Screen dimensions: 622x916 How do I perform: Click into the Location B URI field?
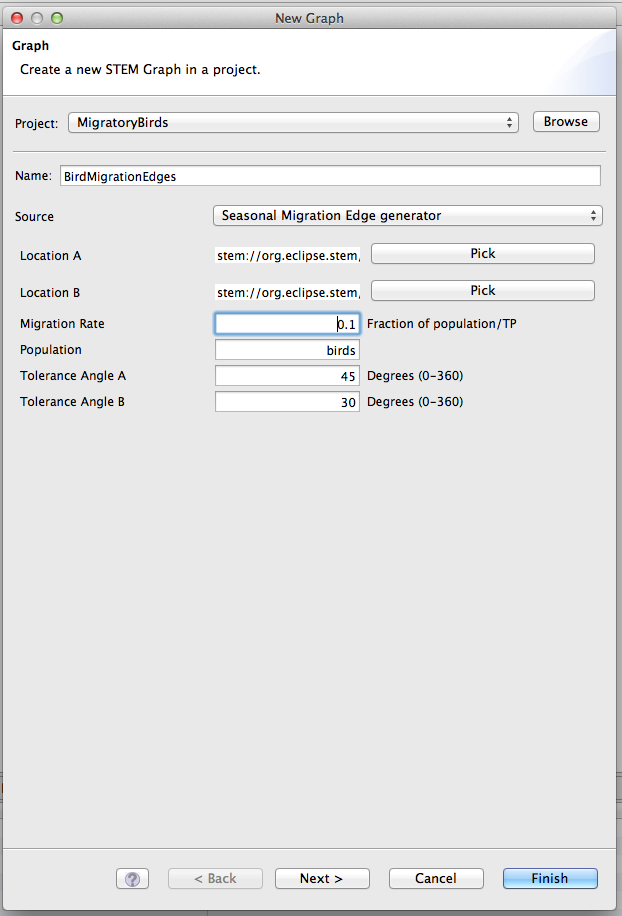point(287,292)
